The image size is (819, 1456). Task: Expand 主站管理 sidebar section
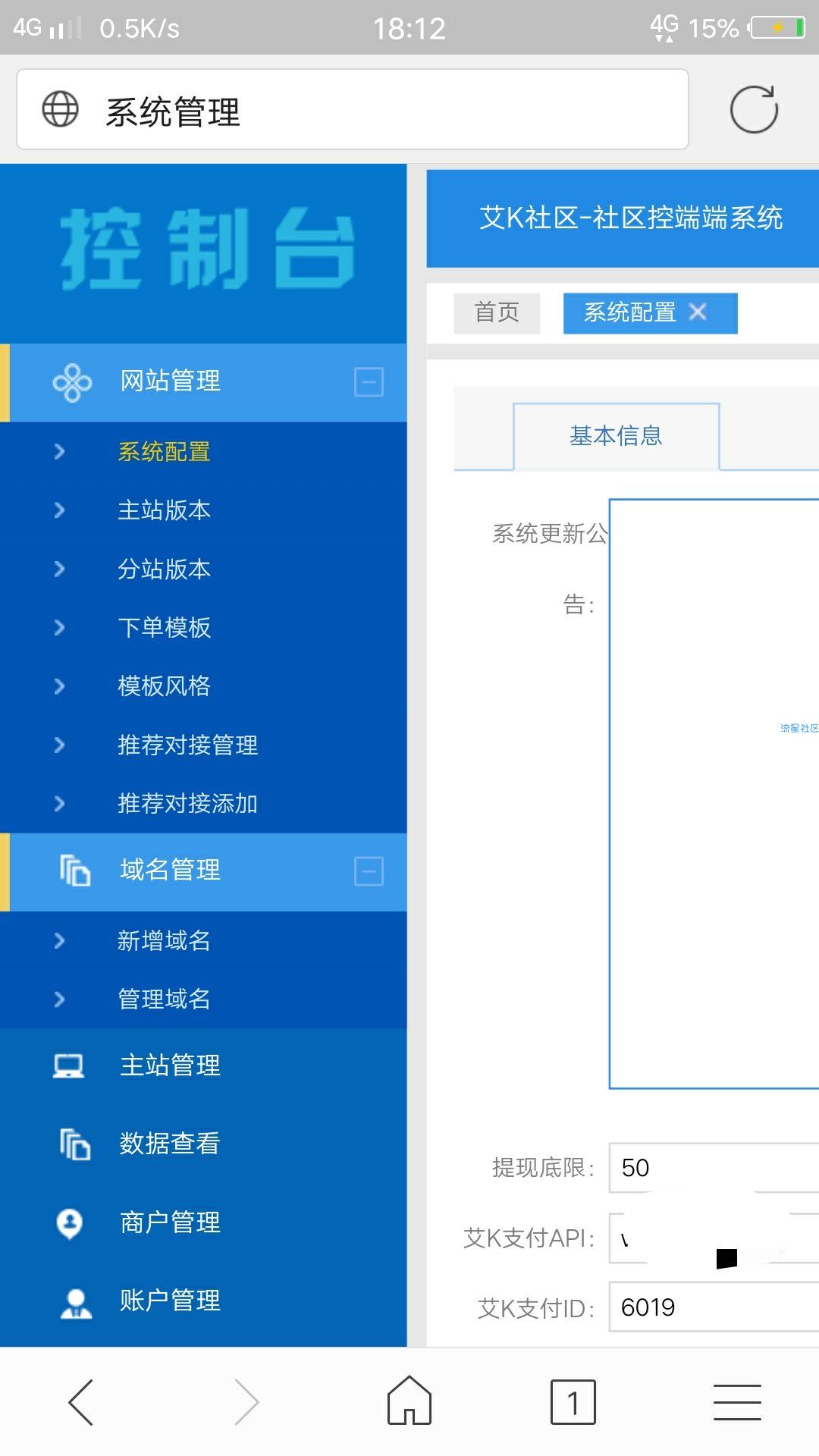[203, 1066]
